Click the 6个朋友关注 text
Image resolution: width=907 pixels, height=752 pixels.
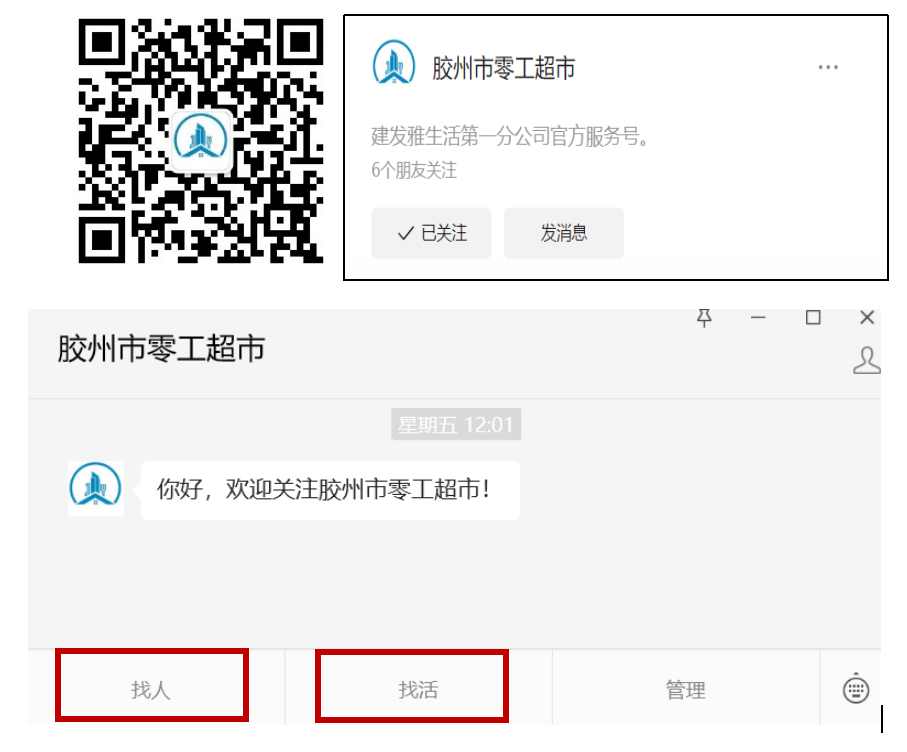point(414,170)
